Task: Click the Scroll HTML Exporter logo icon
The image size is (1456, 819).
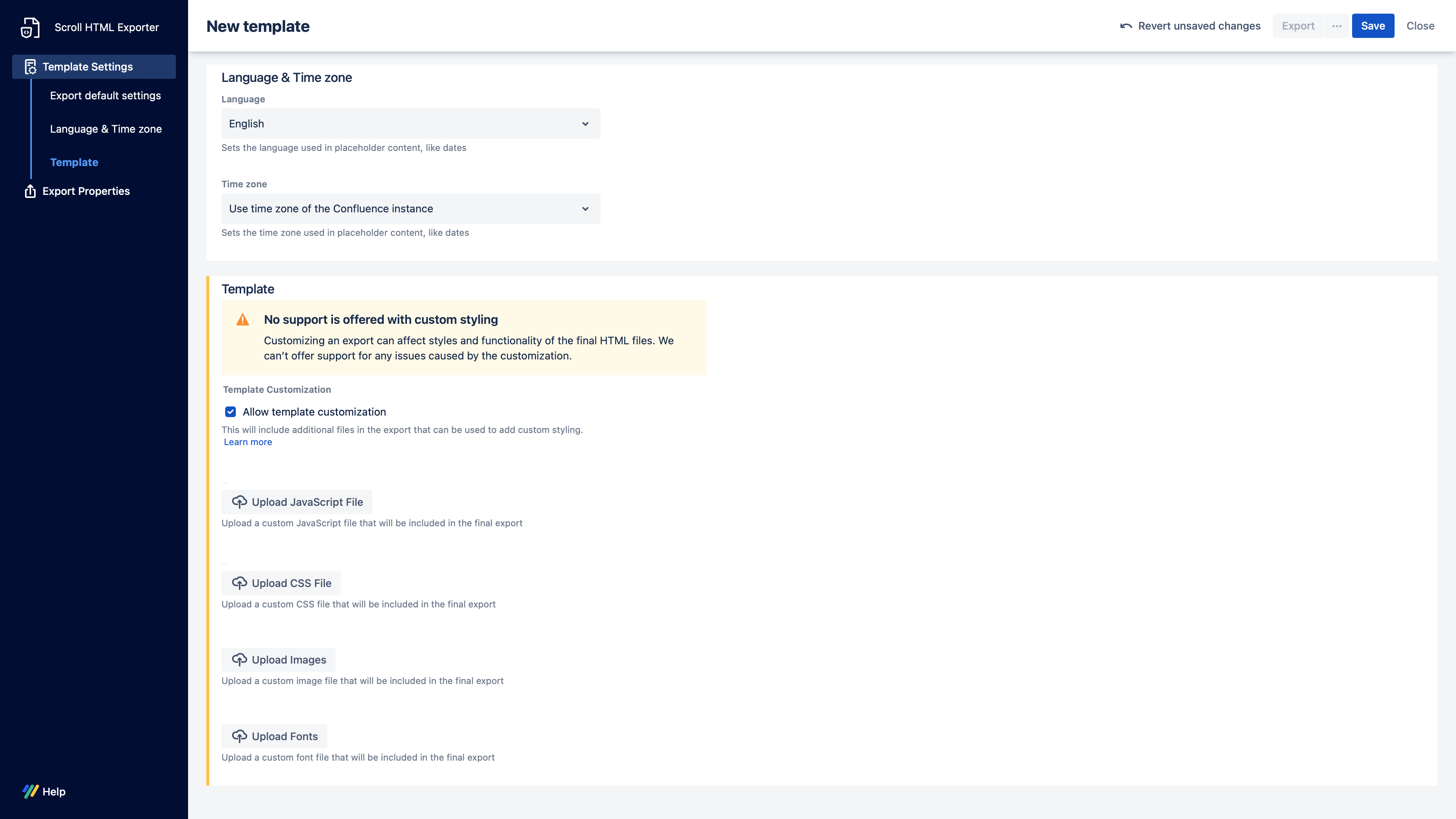Action: pyautogui.click(x=30, y=27)
